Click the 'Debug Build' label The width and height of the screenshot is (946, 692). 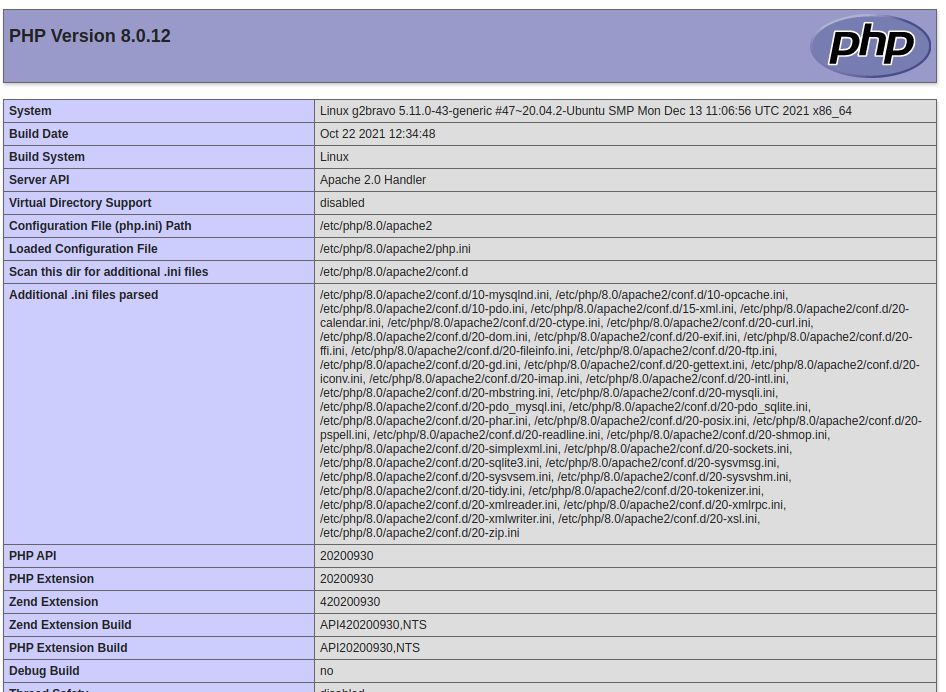tap(44, 670)
